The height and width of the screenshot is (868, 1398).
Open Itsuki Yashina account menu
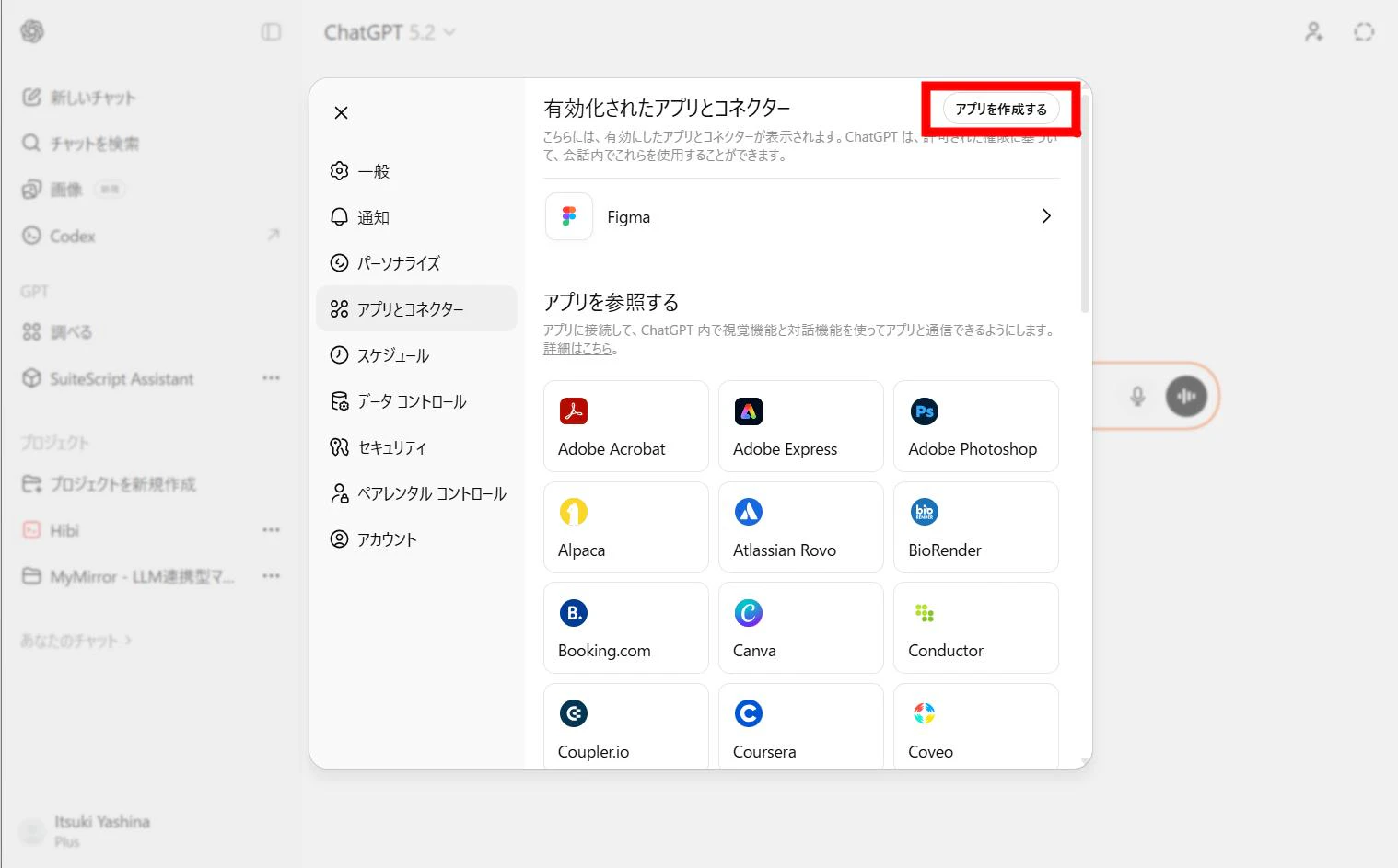point(86,830)
